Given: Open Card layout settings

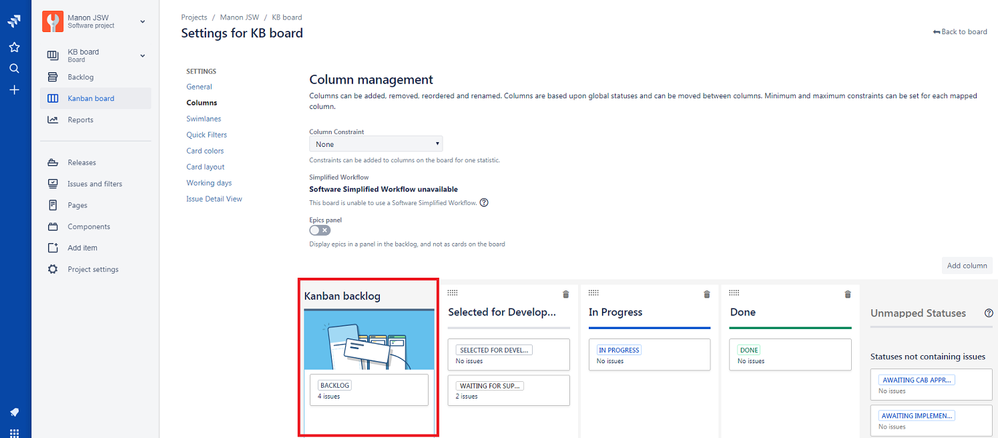Looking at the screenshot, I should (206, 167).
